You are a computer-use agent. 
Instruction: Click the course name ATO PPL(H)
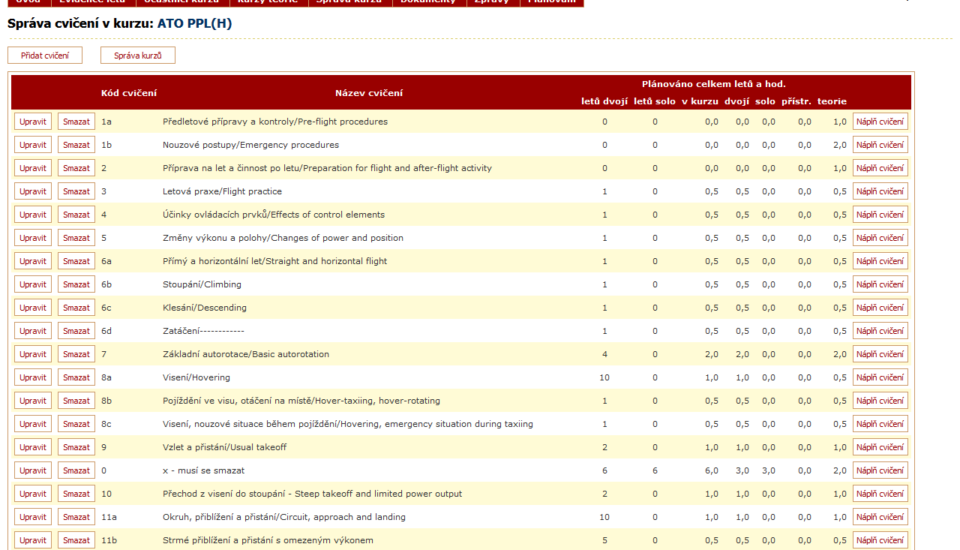pos(195,23)
